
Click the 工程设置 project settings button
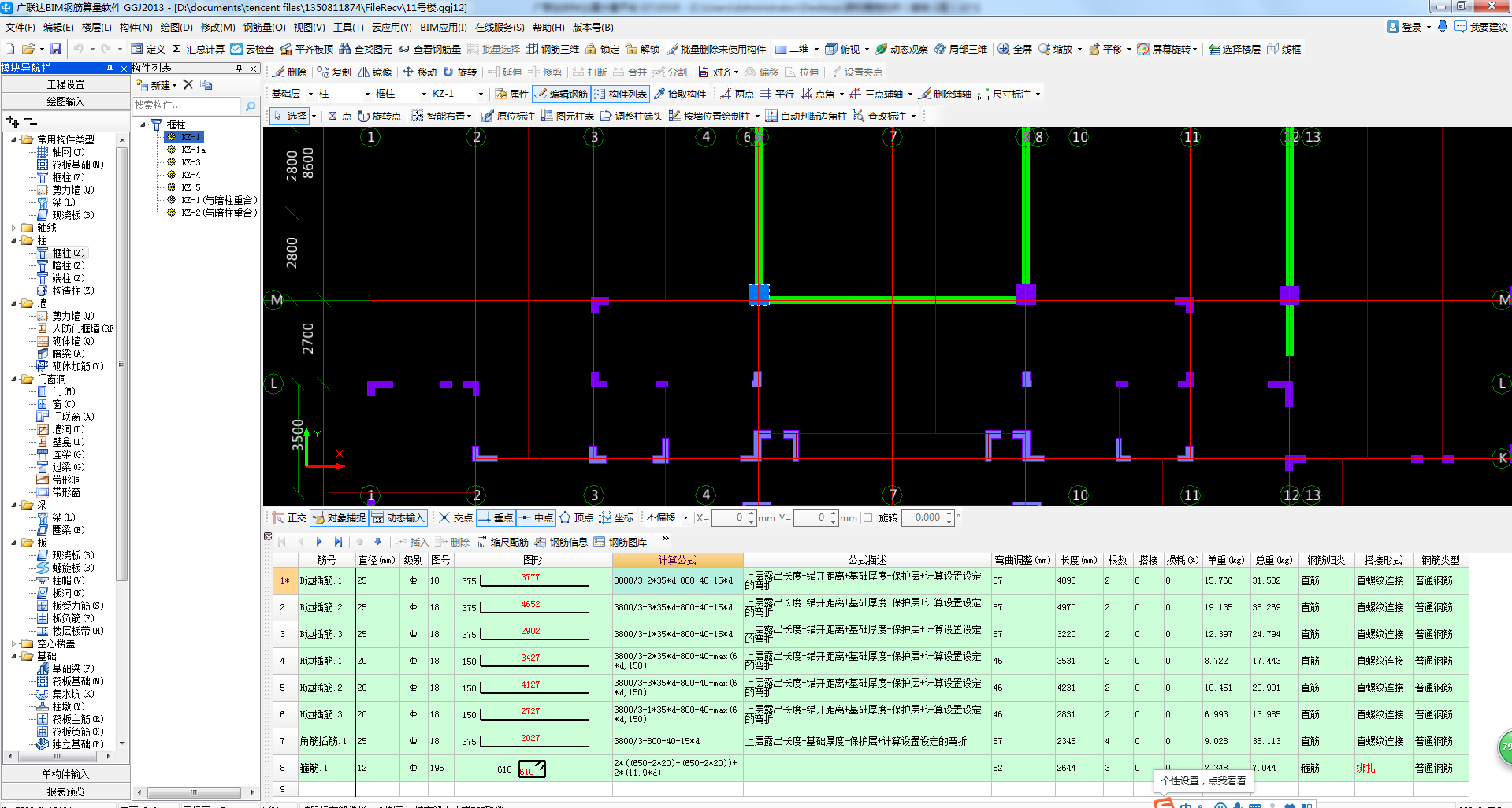click(65, 84)
